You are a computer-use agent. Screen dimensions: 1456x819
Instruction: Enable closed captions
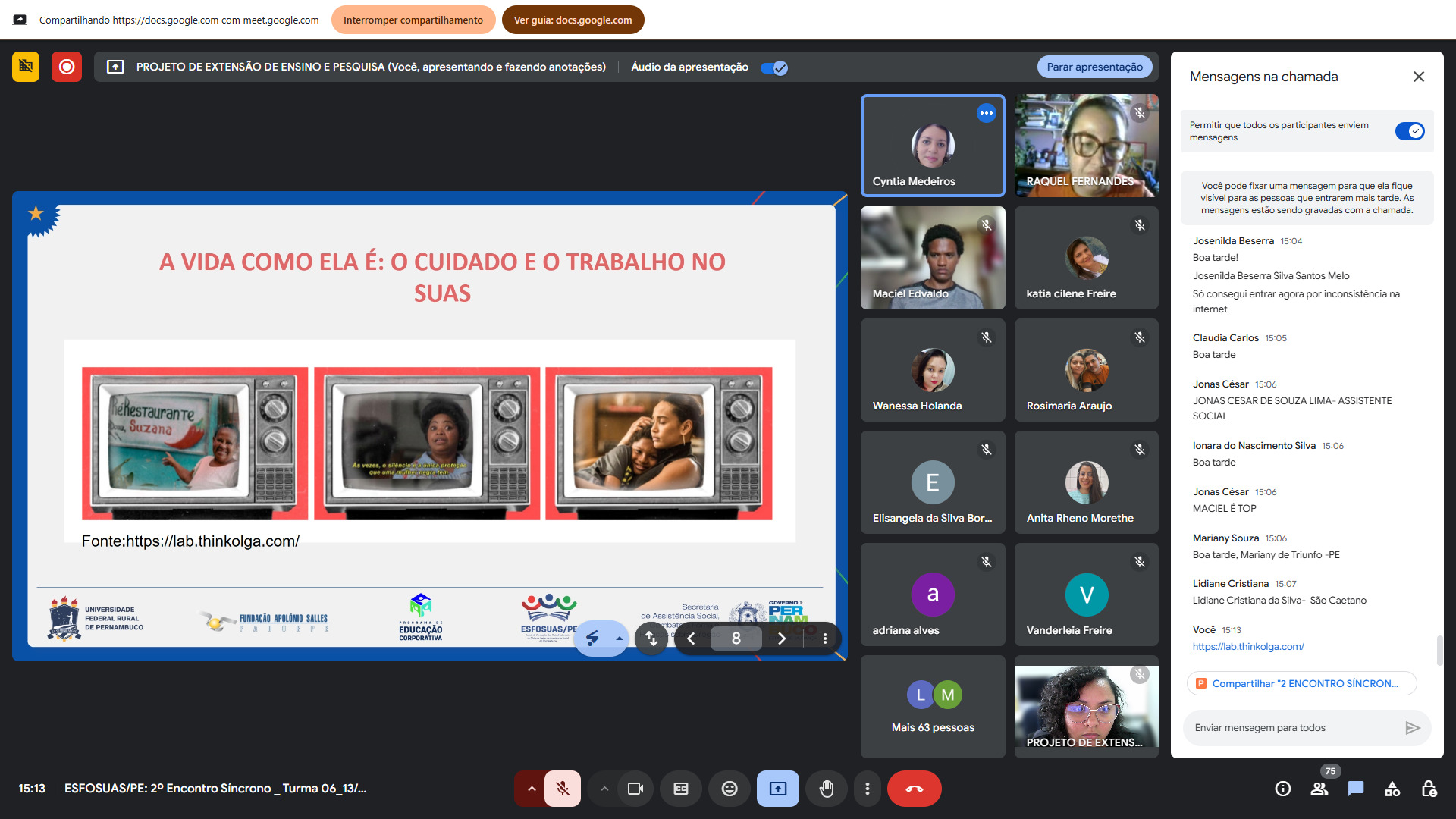(681, 789)
